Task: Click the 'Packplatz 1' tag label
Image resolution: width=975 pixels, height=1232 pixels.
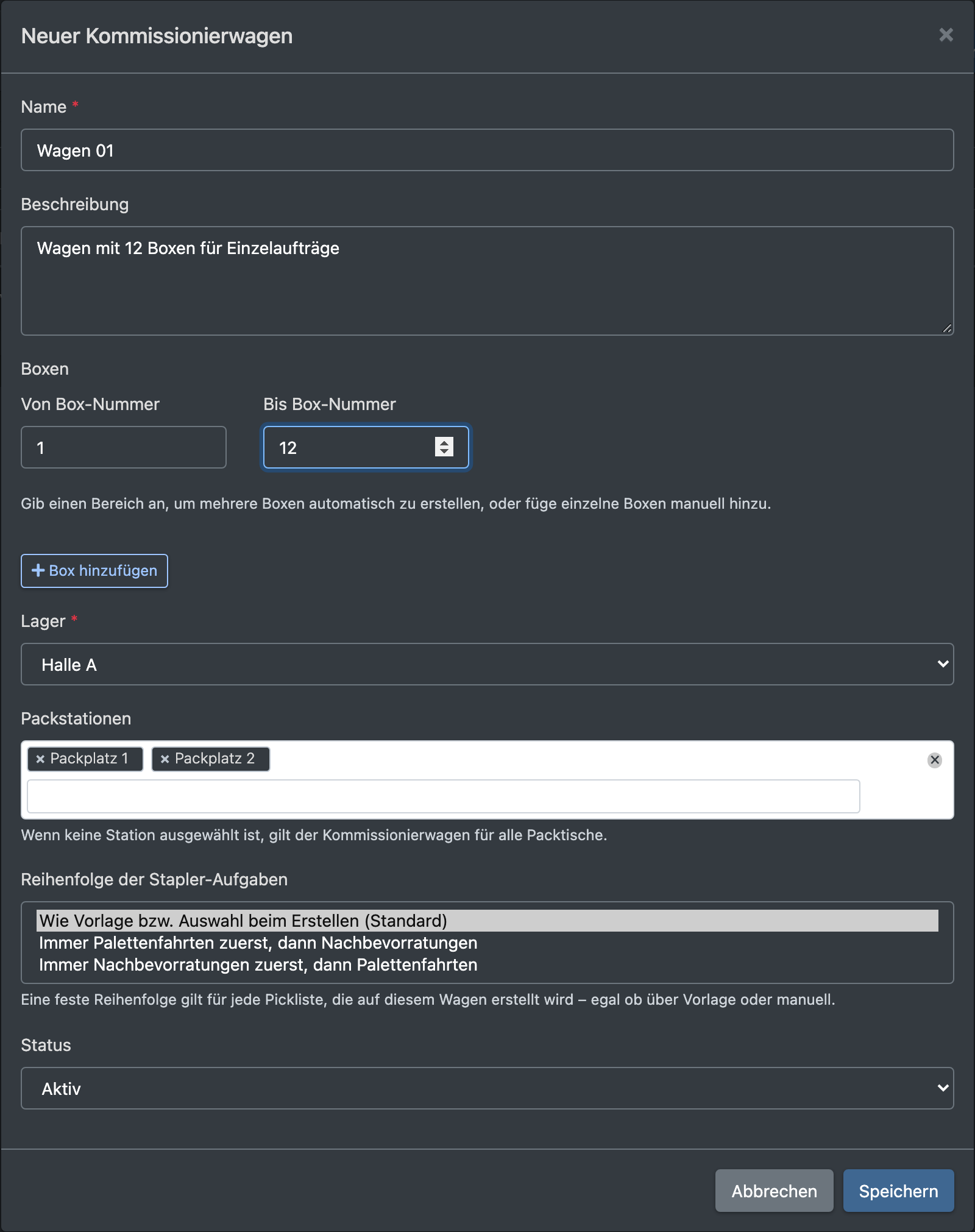Action: [x=90, y=759]
